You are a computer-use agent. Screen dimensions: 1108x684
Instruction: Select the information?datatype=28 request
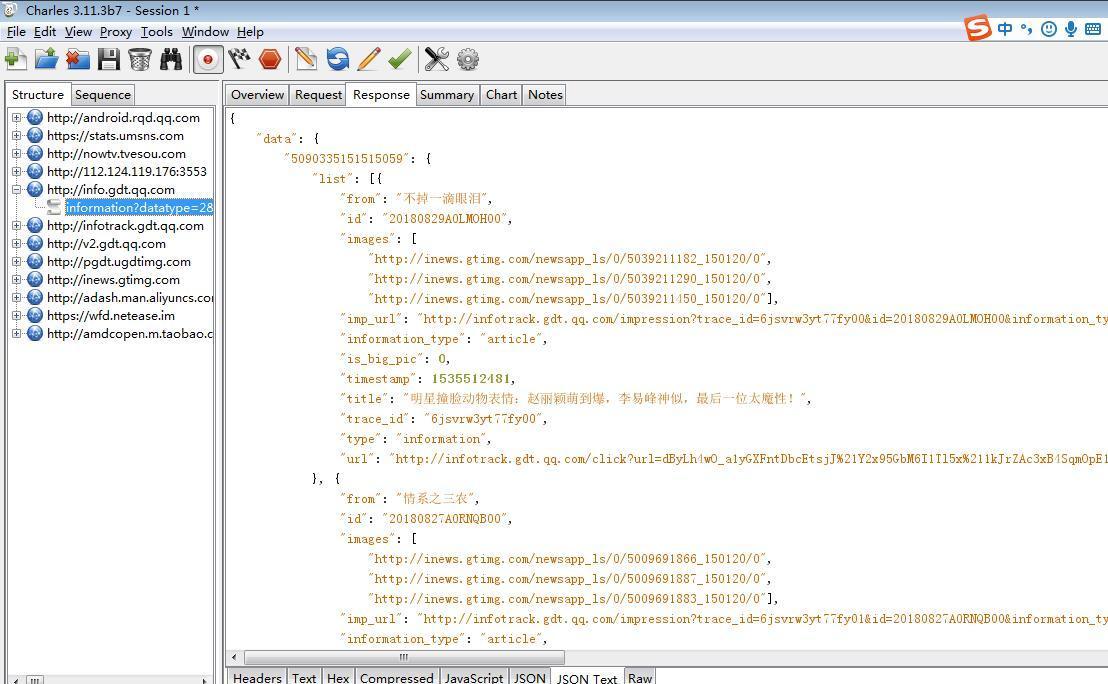[139, 208]
